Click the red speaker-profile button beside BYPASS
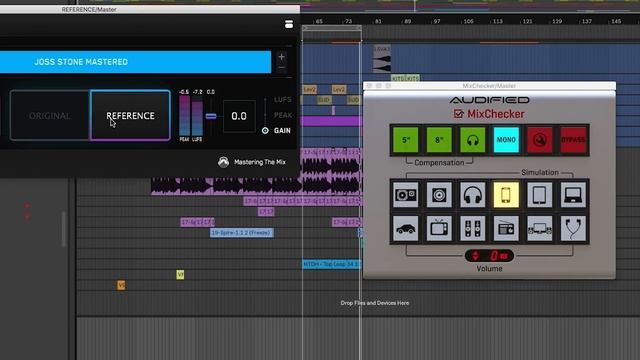 point(540,140)
